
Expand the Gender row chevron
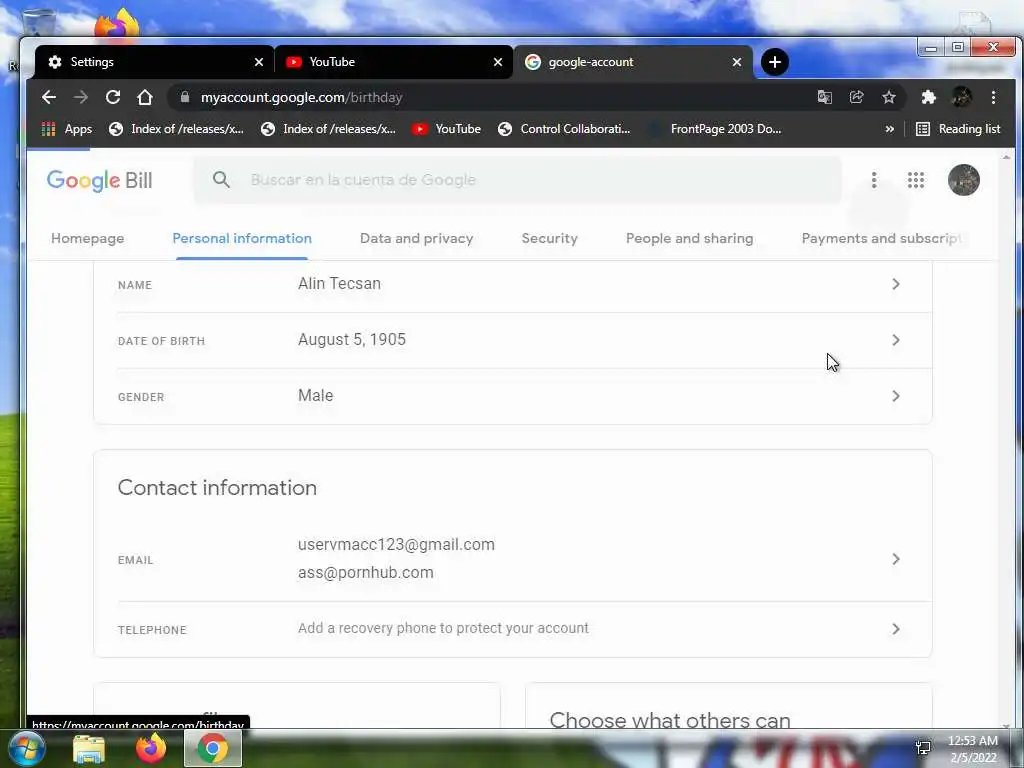tap(896, 396)
